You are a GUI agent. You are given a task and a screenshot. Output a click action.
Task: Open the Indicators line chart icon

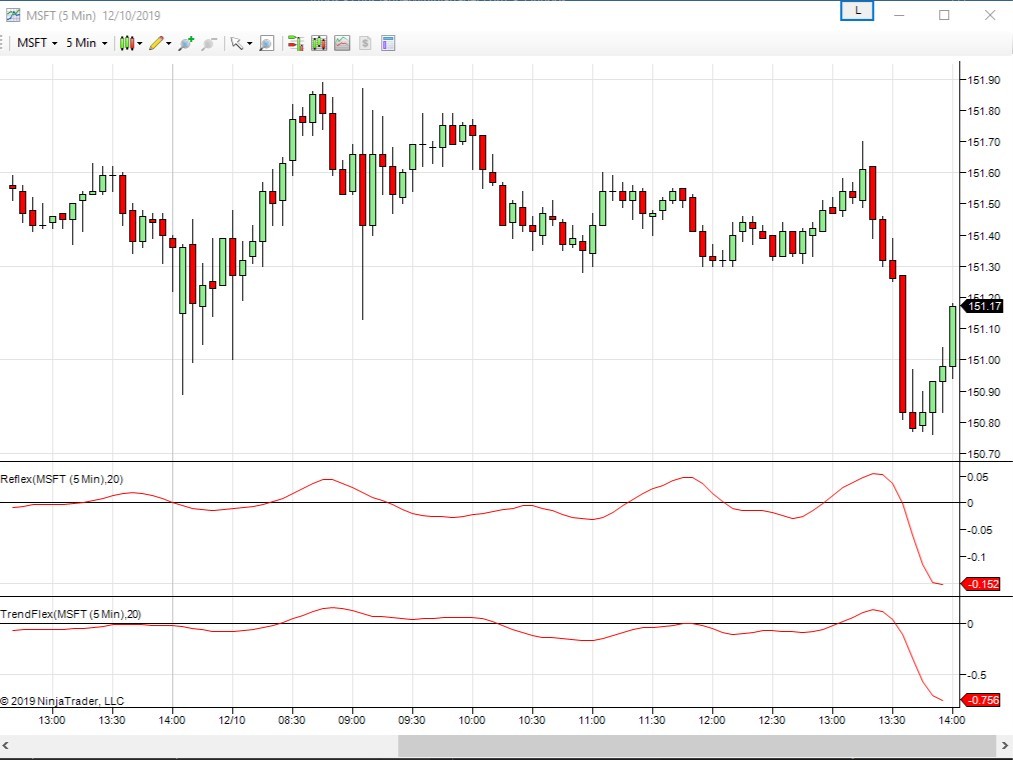[342, 43]
